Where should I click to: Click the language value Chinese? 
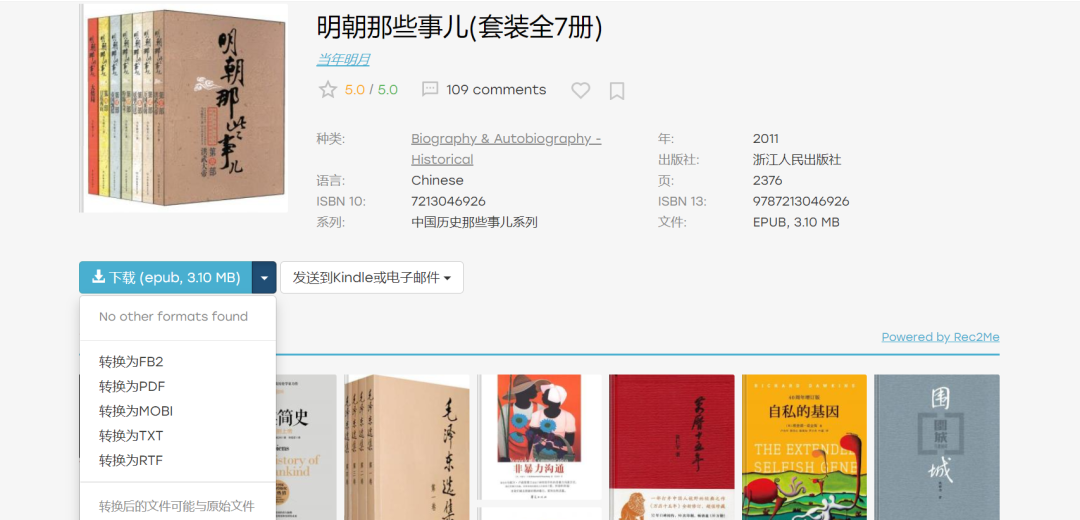pos(437,180)
